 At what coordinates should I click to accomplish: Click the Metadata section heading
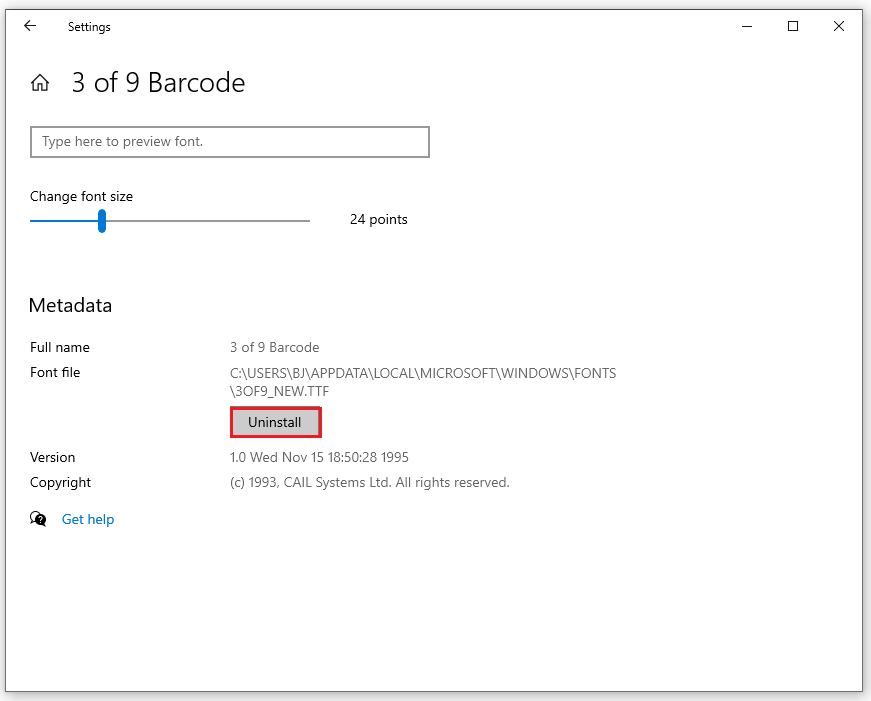click(70, 306)
